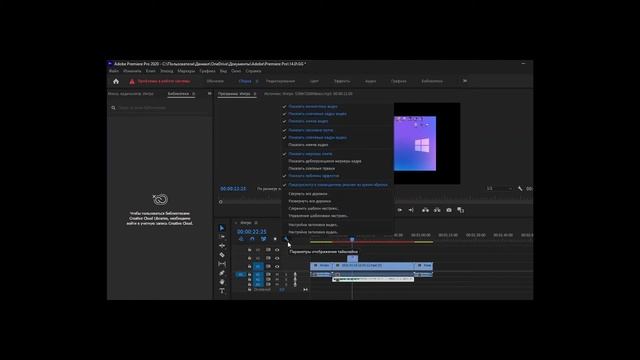
Task: Toggle V1 track targeting button
Action: pyautogui.click(x=258, y=267)
